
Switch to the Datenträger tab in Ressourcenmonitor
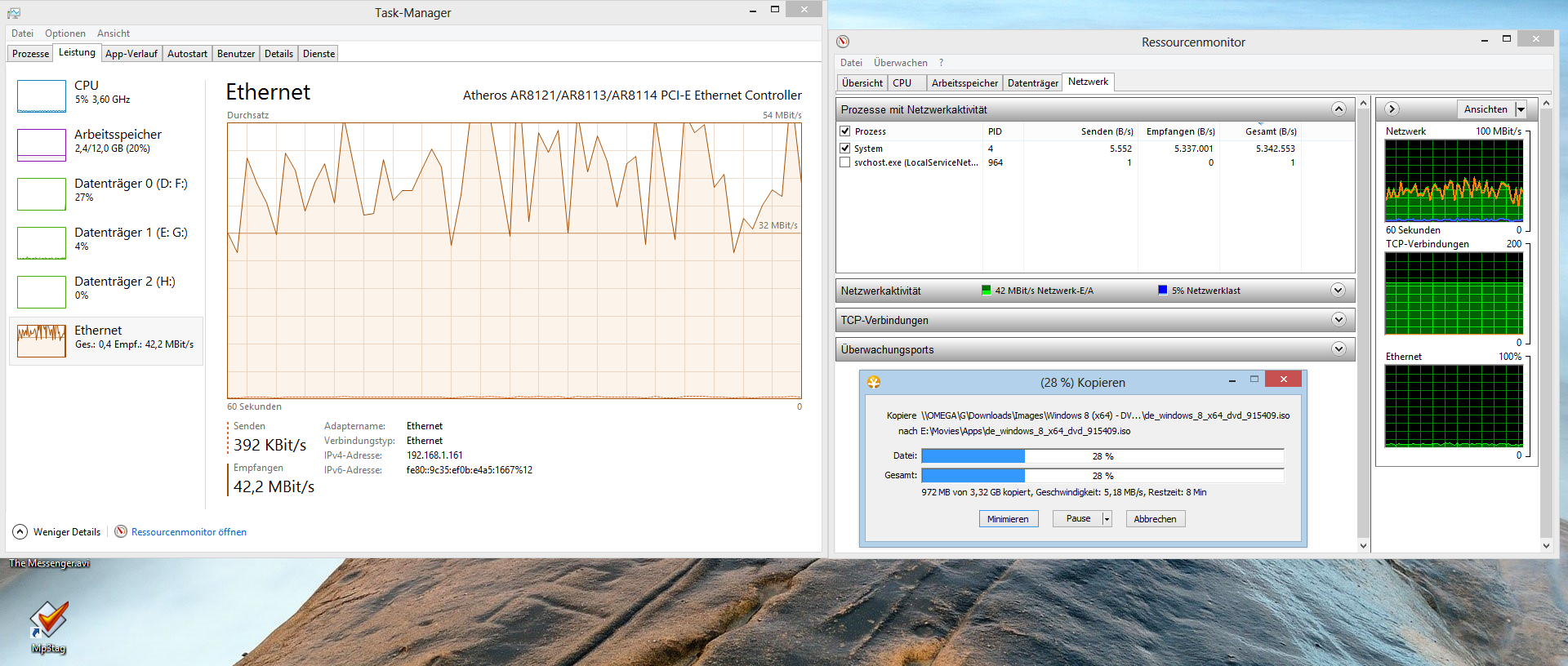[x=1032, y=83]
